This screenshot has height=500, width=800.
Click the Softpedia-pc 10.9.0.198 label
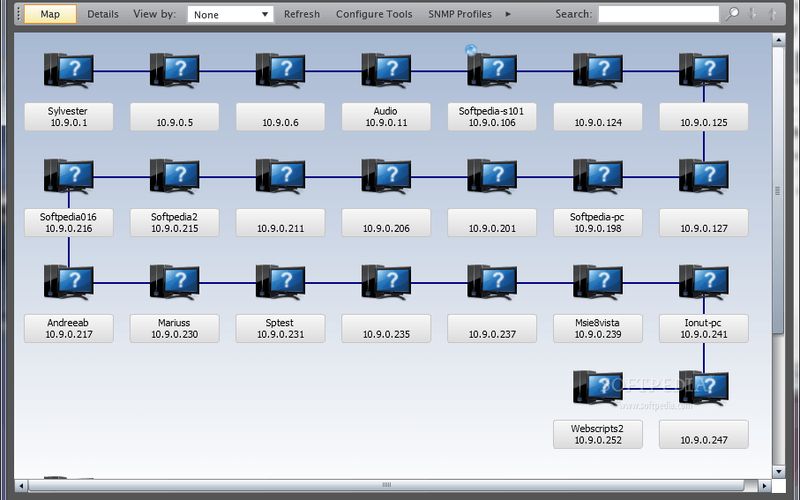[598, 222]
